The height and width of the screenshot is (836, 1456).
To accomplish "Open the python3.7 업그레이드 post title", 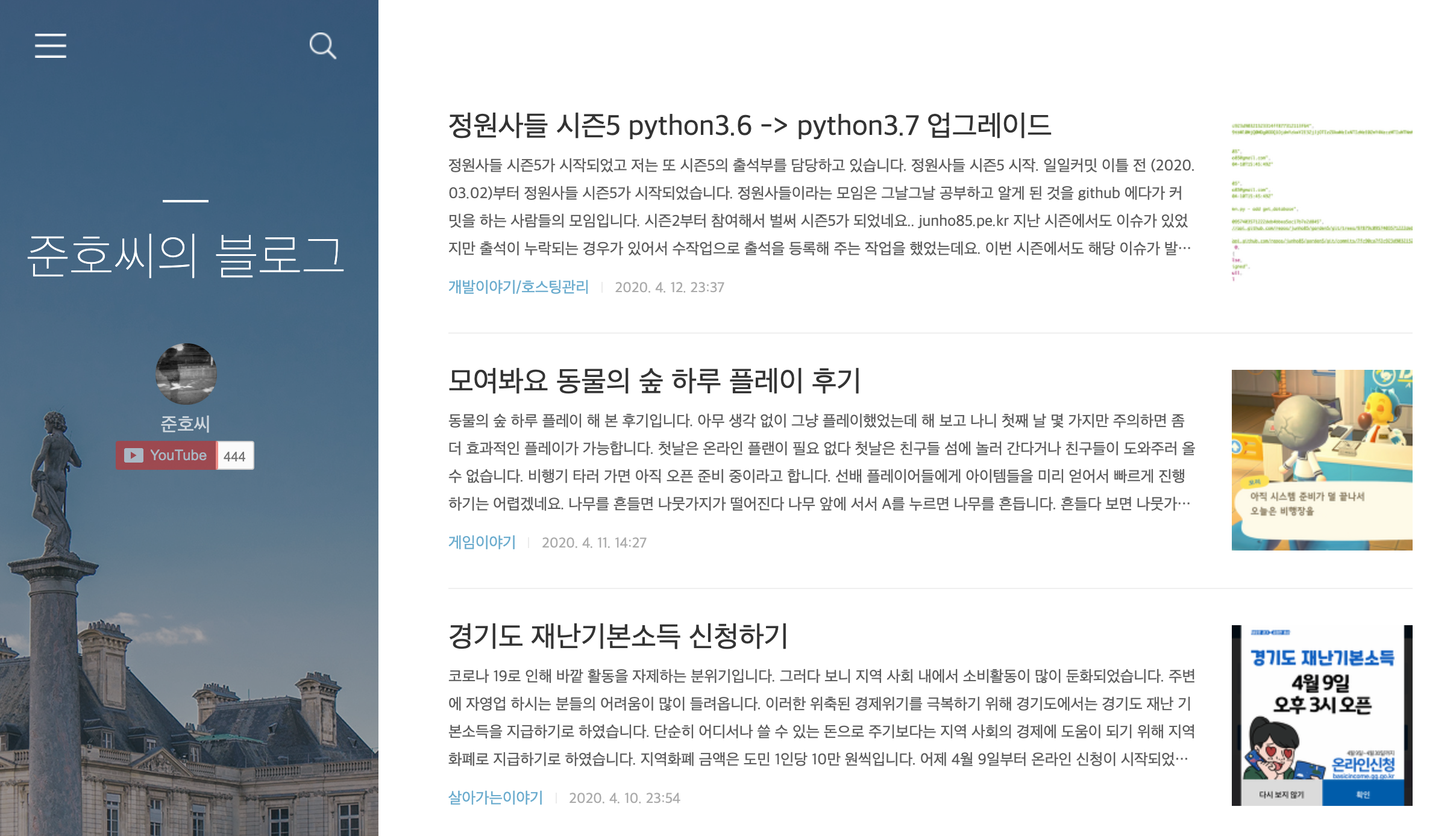I will 749,126.
